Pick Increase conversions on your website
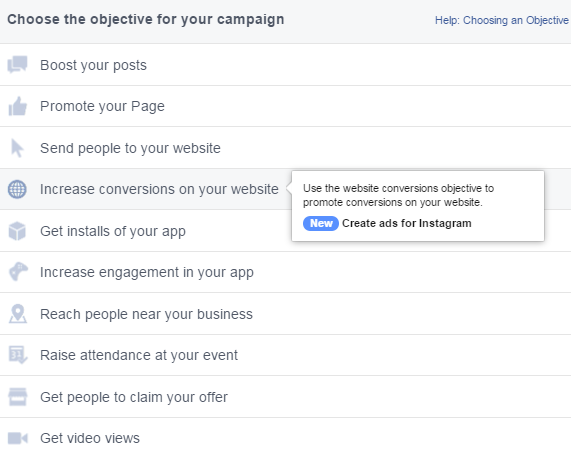This screenshot has height=454, width=571. (159, 189)
